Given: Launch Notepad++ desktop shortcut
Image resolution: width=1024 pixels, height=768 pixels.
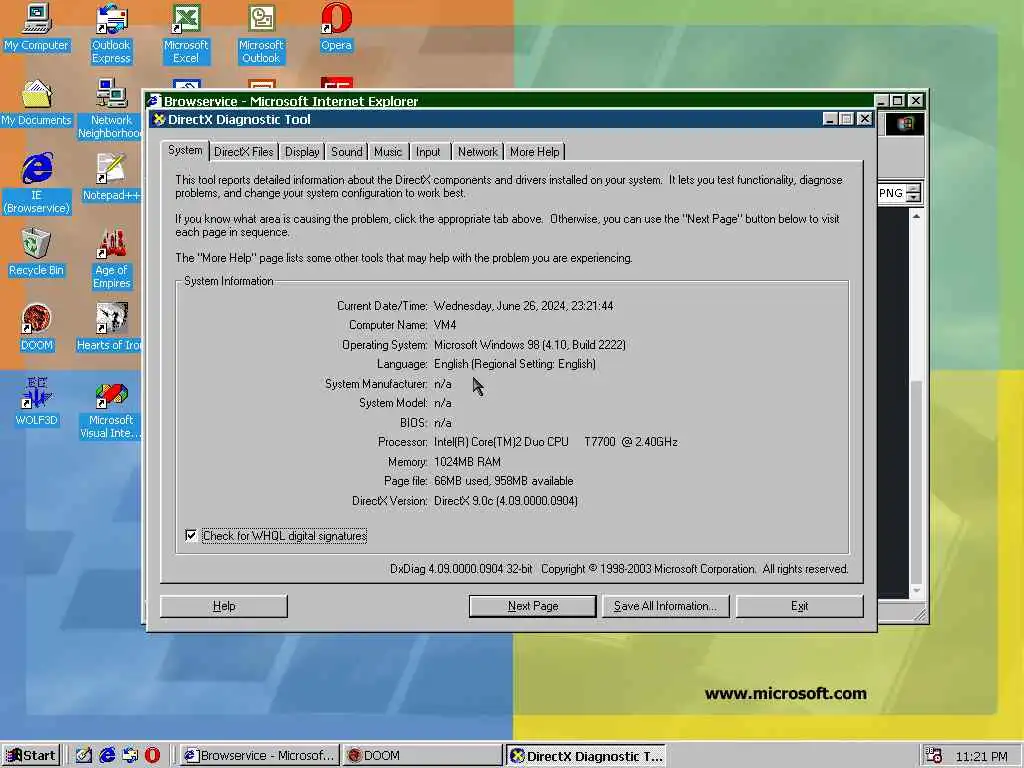Looking at the screenshot, I should pyautogui.click(x=111, y=176).
